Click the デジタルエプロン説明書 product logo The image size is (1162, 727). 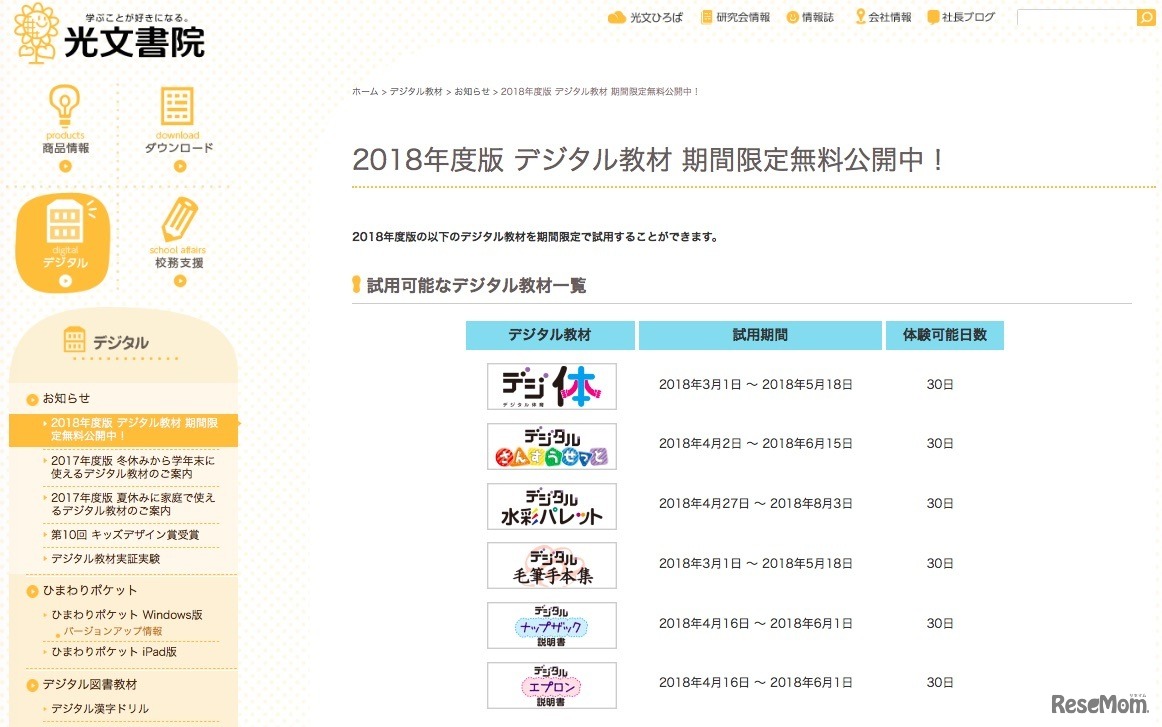[551, 685]
